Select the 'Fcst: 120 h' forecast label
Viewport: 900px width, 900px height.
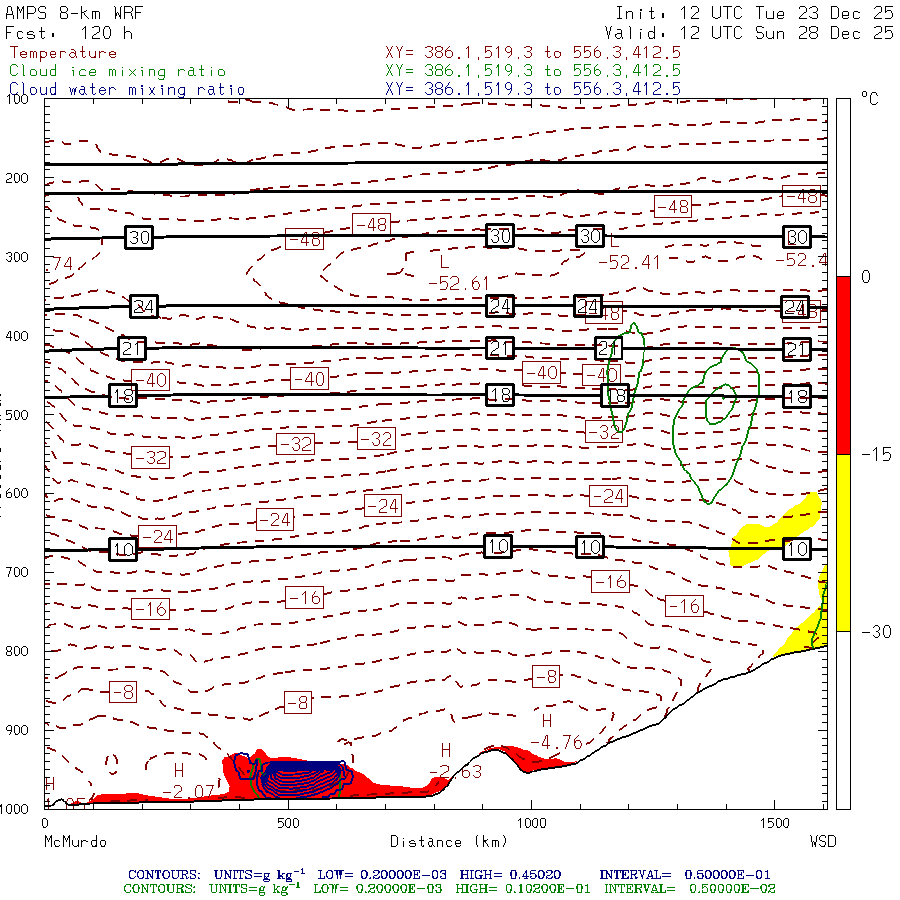pos(69,33)
